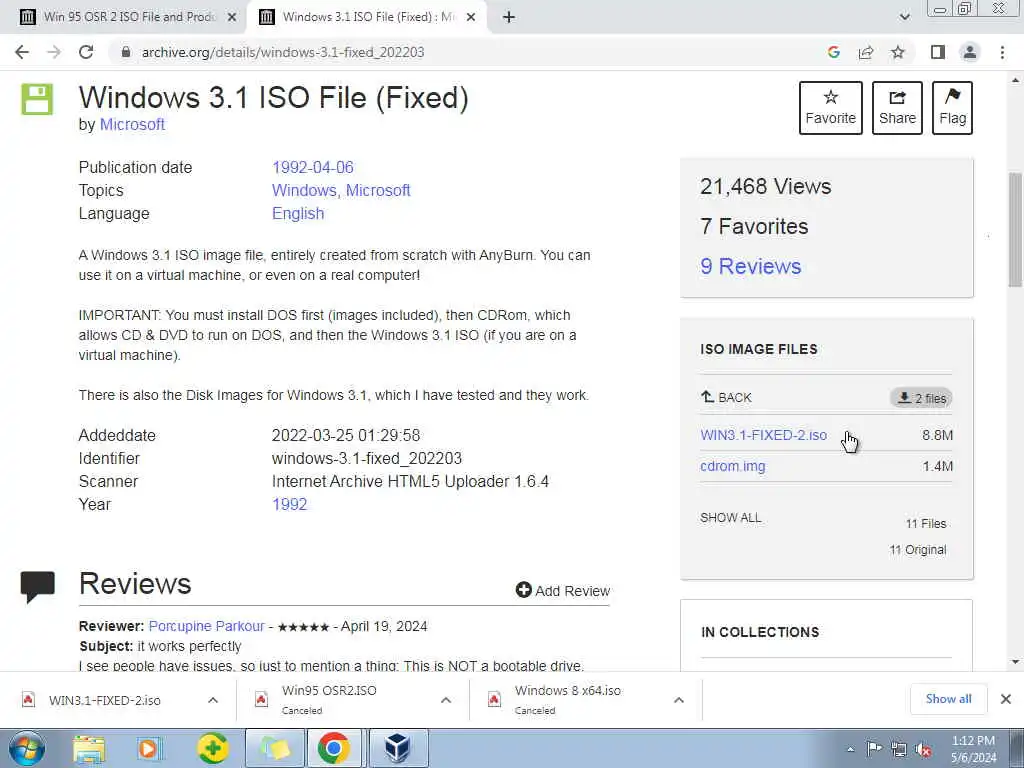Click Add Review link
The height and width of the screenshot is (768, 1024).
563,590
